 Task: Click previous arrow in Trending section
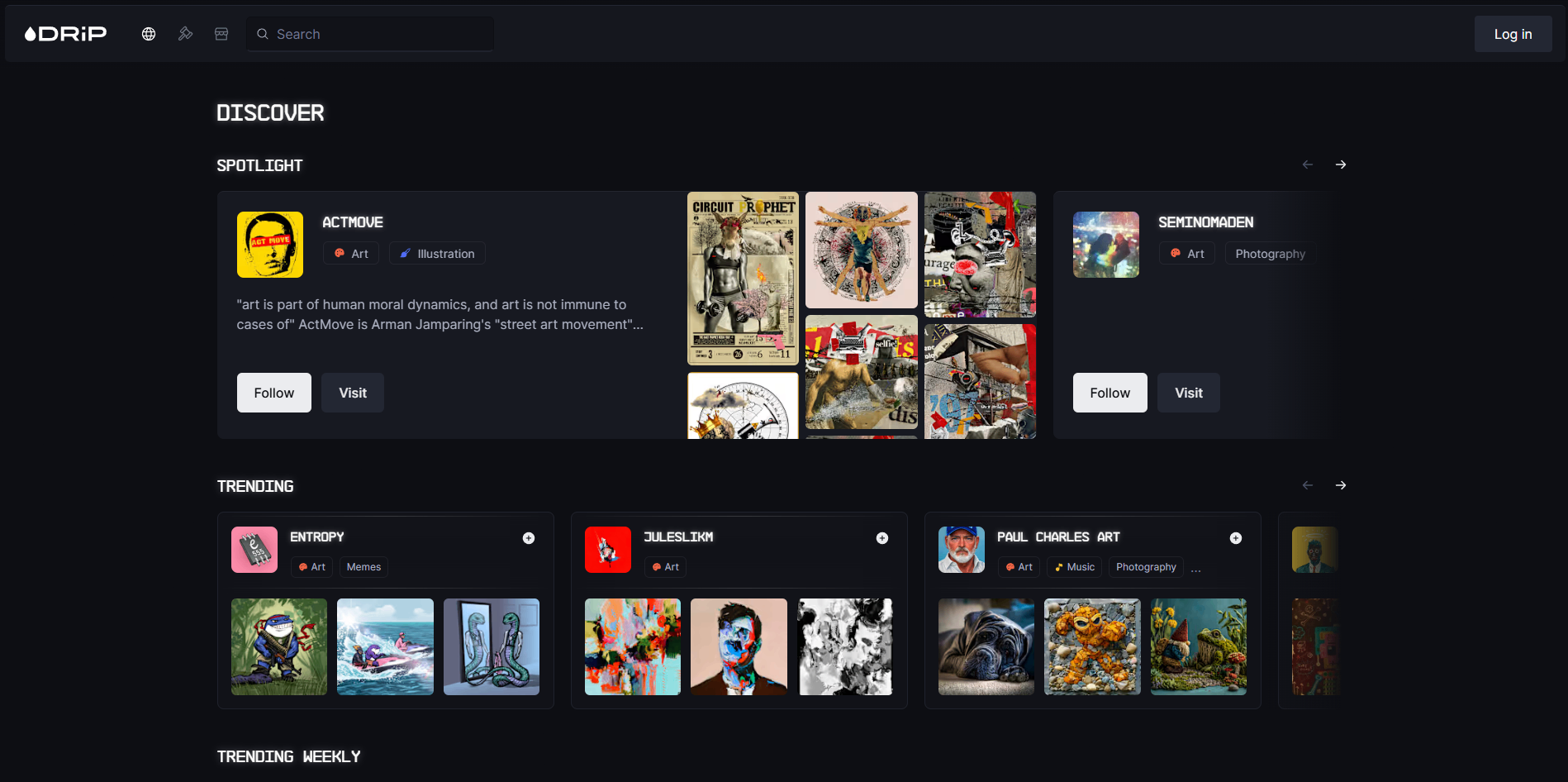click(x=1307, y=485)
